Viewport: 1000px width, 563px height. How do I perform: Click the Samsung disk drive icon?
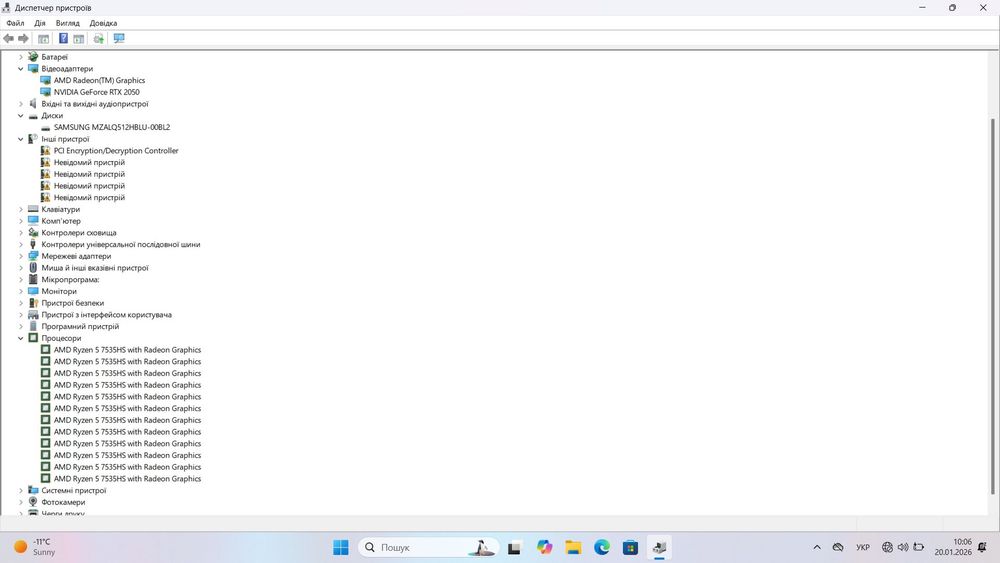45,128
